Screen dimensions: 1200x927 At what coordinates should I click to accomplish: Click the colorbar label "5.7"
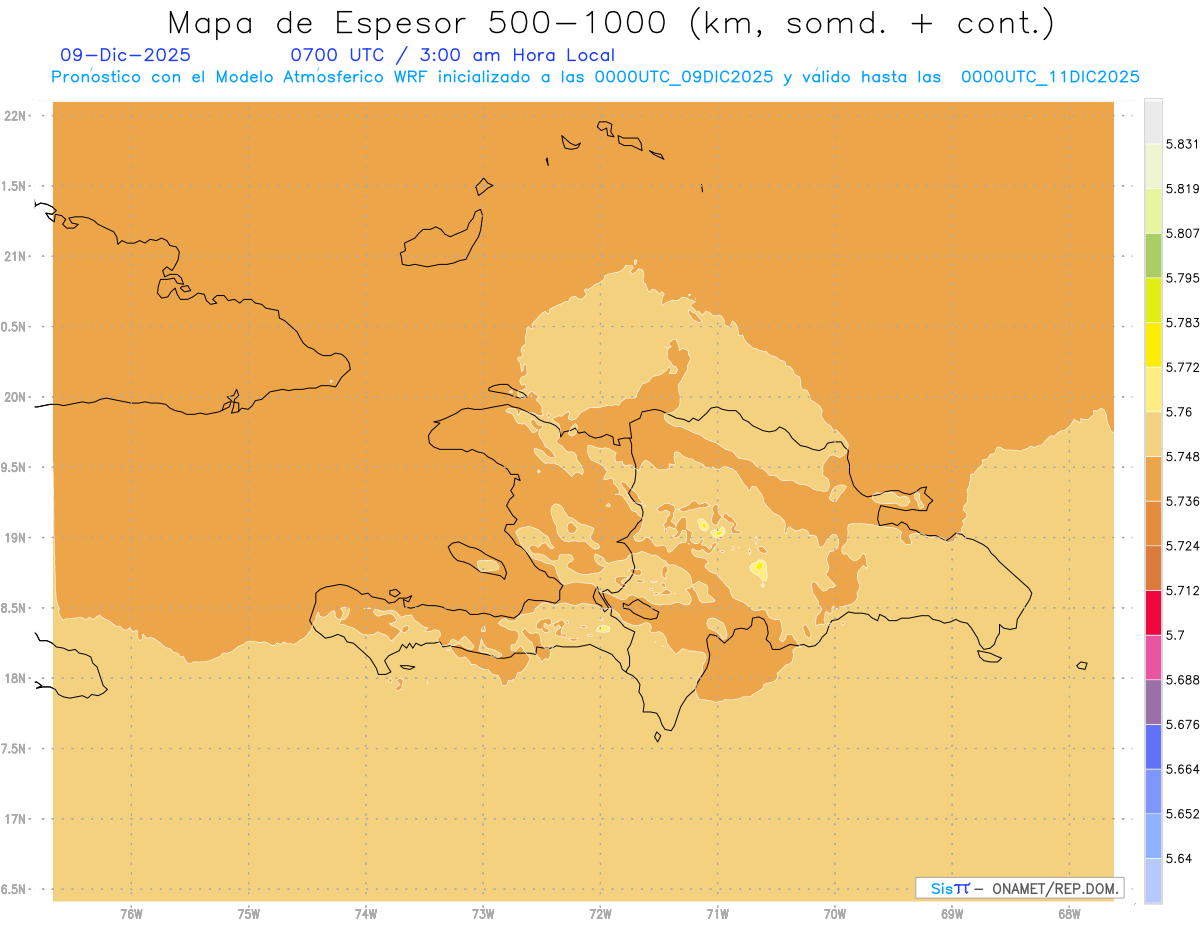[x=1175, y=635]
